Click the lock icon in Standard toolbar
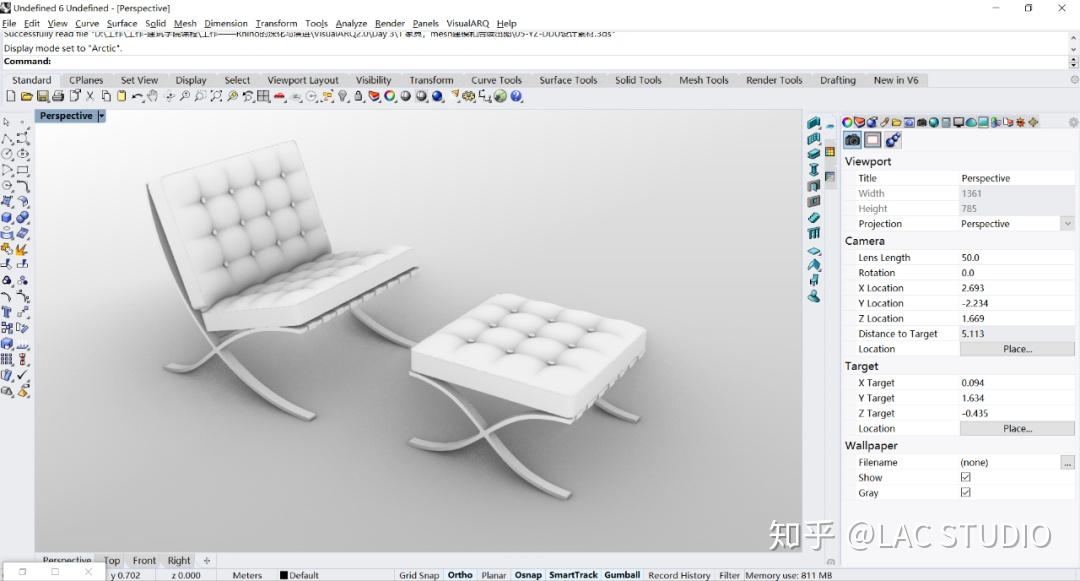 coord(359,96)
